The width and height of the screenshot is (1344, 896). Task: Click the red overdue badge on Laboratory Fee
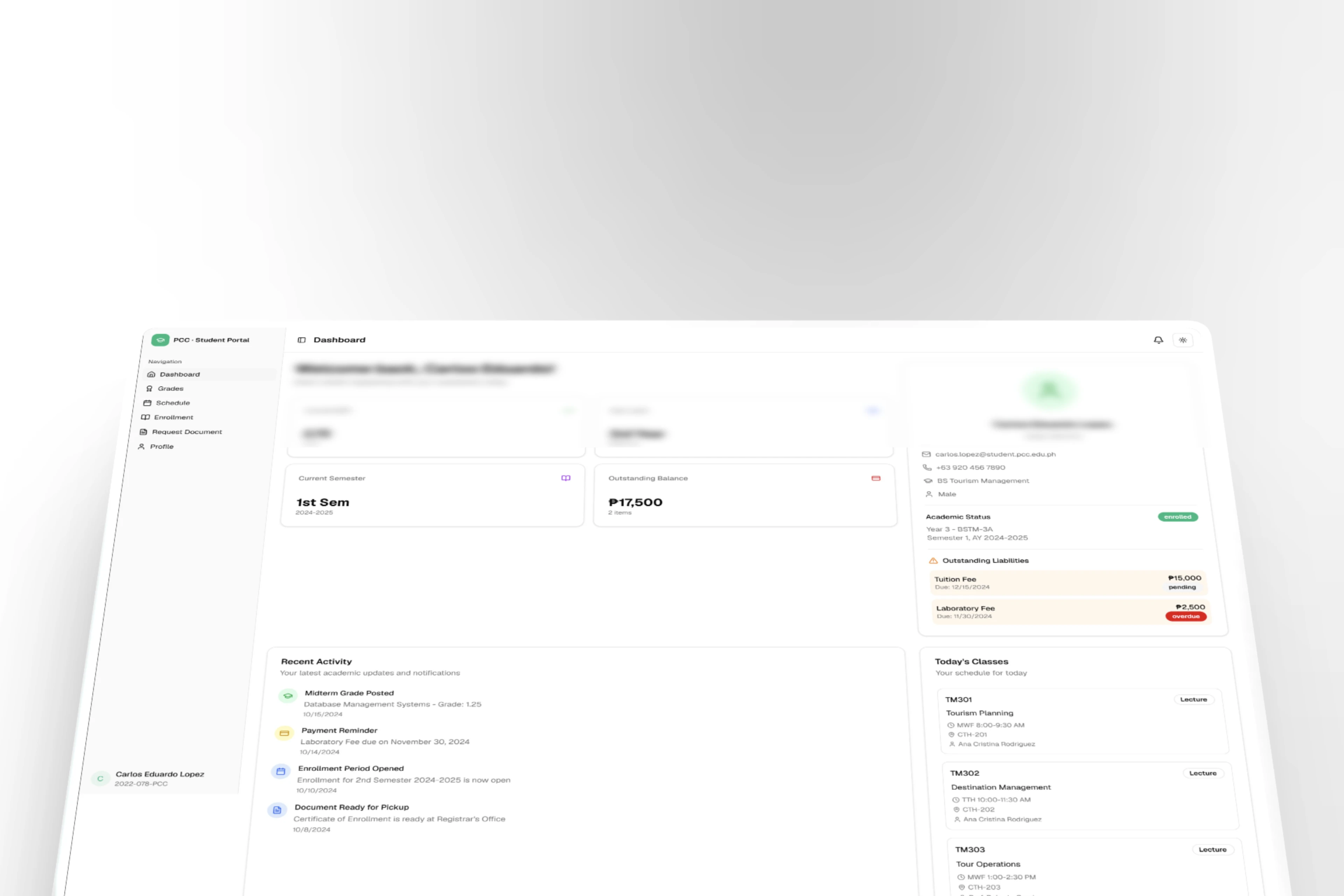[x=1186, y=617]
